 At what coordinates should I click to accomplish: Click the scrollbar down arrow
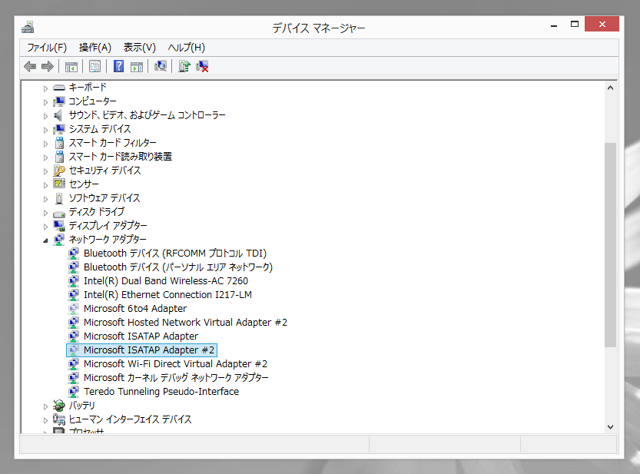click(x=610, y=427)
